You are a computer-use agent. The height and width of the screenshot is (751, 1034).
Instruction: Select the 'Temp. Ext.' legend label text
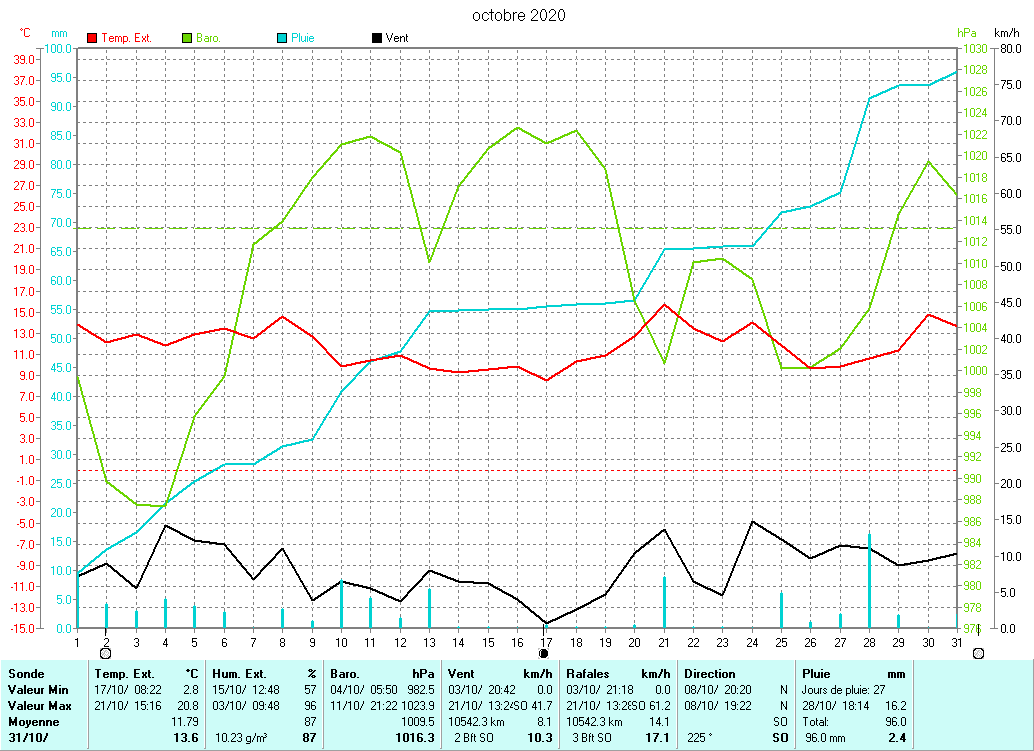pyautogui.click(x=126, y=38)
